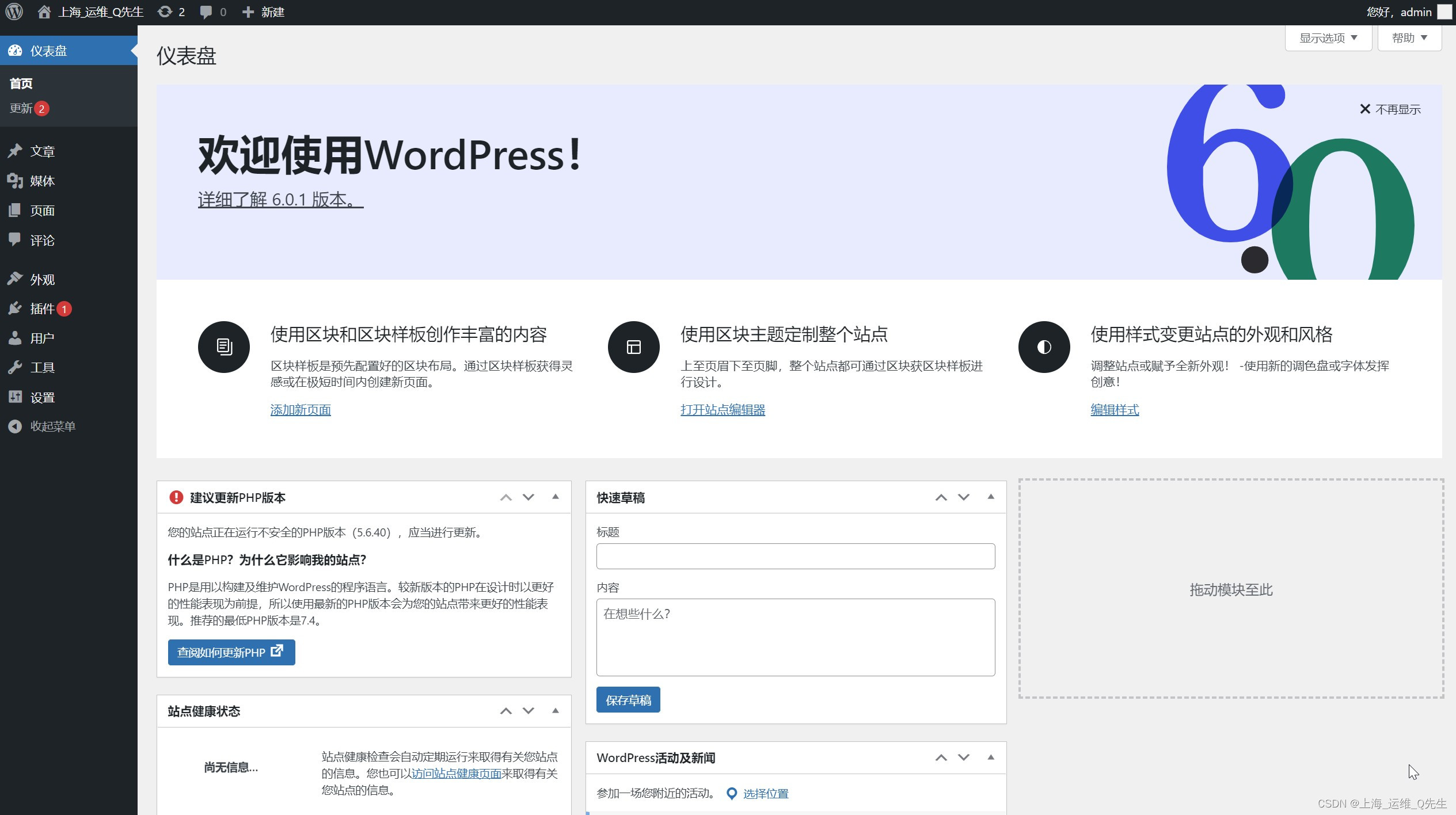
Task: Click the block pattern circle icon
Action: 224,347
